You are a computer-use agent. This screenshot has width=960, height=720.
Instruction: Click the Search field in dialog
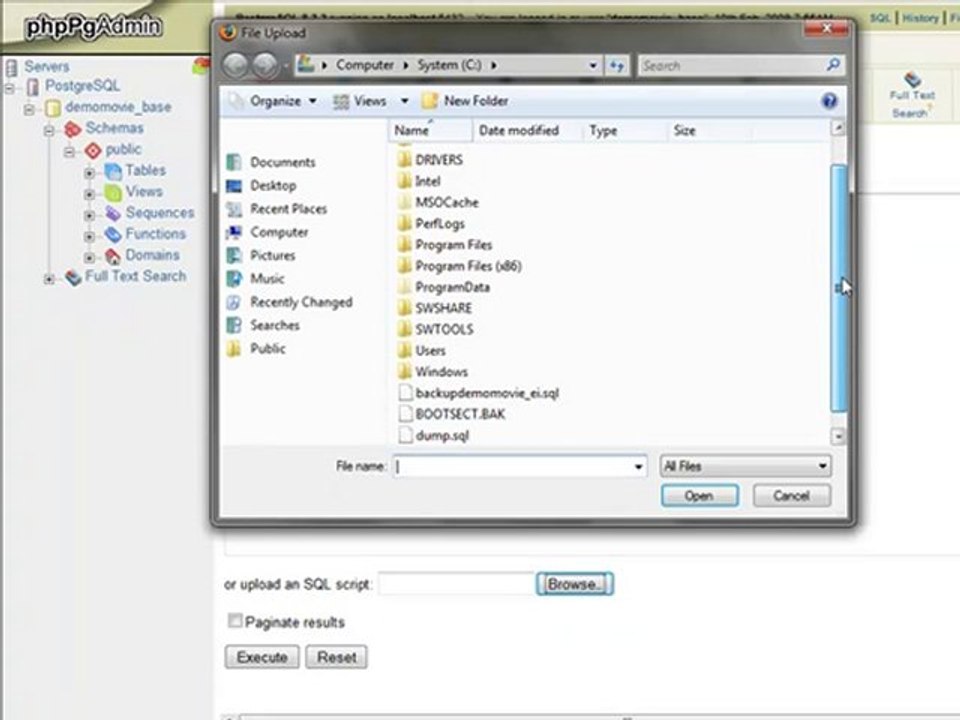click(732, 65)
